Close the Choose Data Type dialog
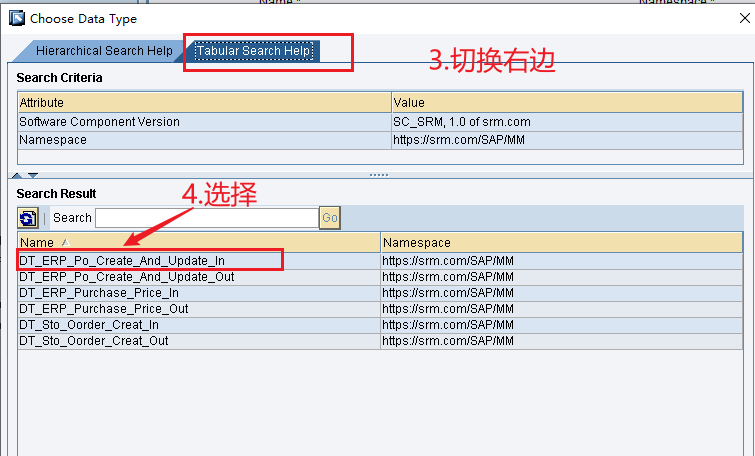The image size is (755, 456). click(744, 18)
